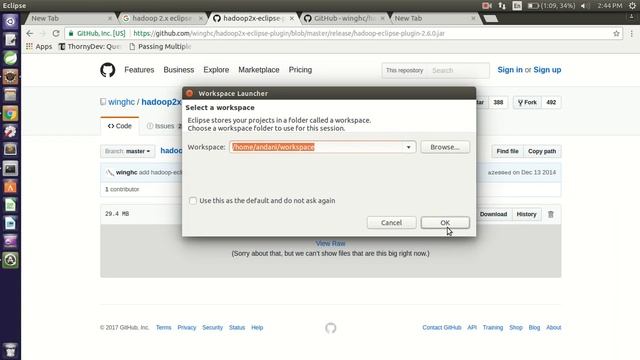Open the winghc user link
Image resolution: width=640 pixels, height=360 pixels.
[x=121, y=102]
